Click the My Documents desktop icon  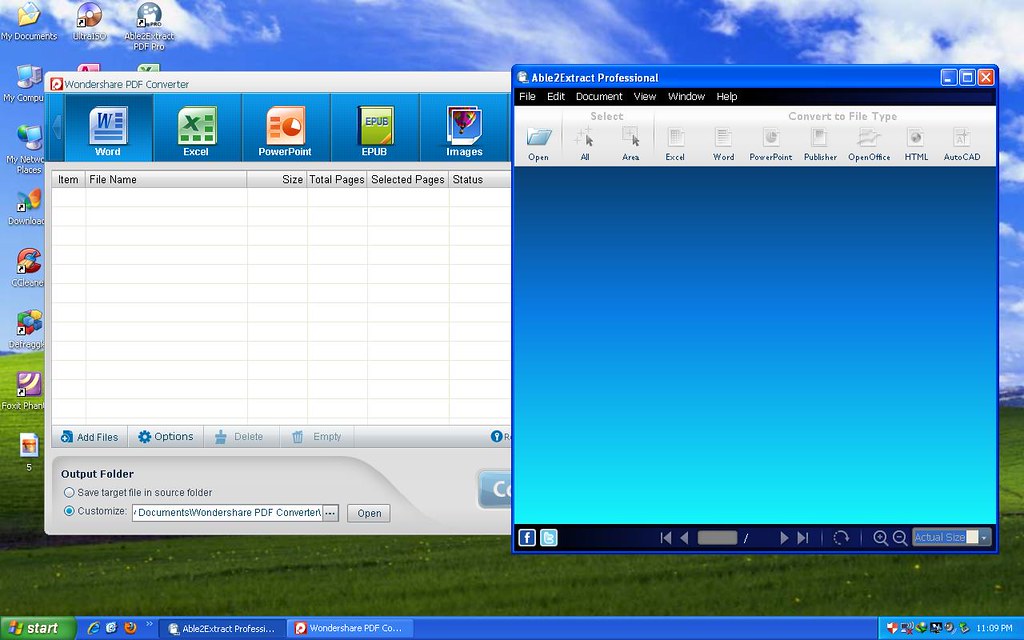(x=29, y=22)
